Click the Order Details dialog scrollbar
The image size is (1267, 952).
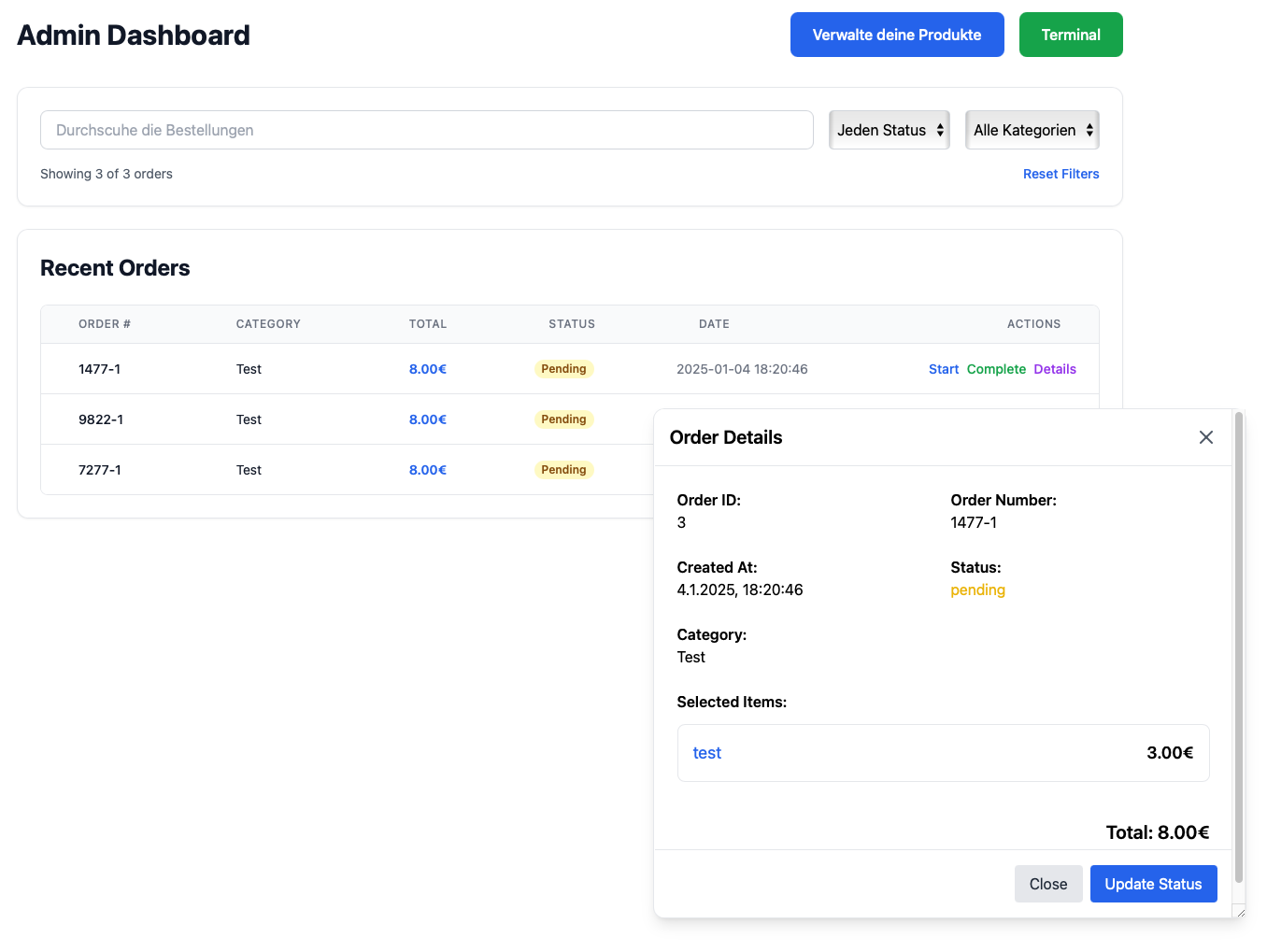pos(1239,647)
